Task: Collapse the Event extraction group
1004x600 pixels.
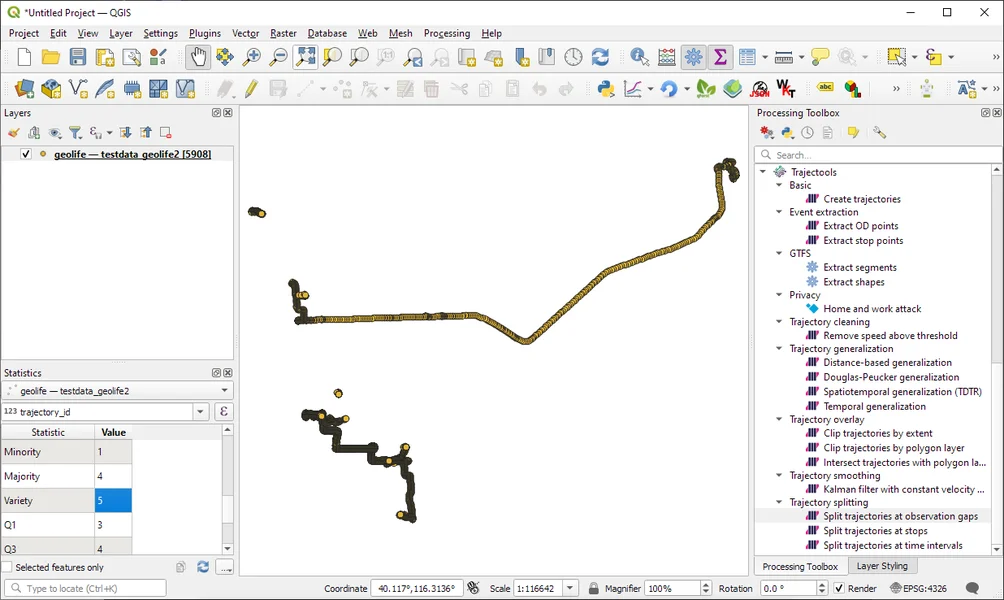Action: 779,212
